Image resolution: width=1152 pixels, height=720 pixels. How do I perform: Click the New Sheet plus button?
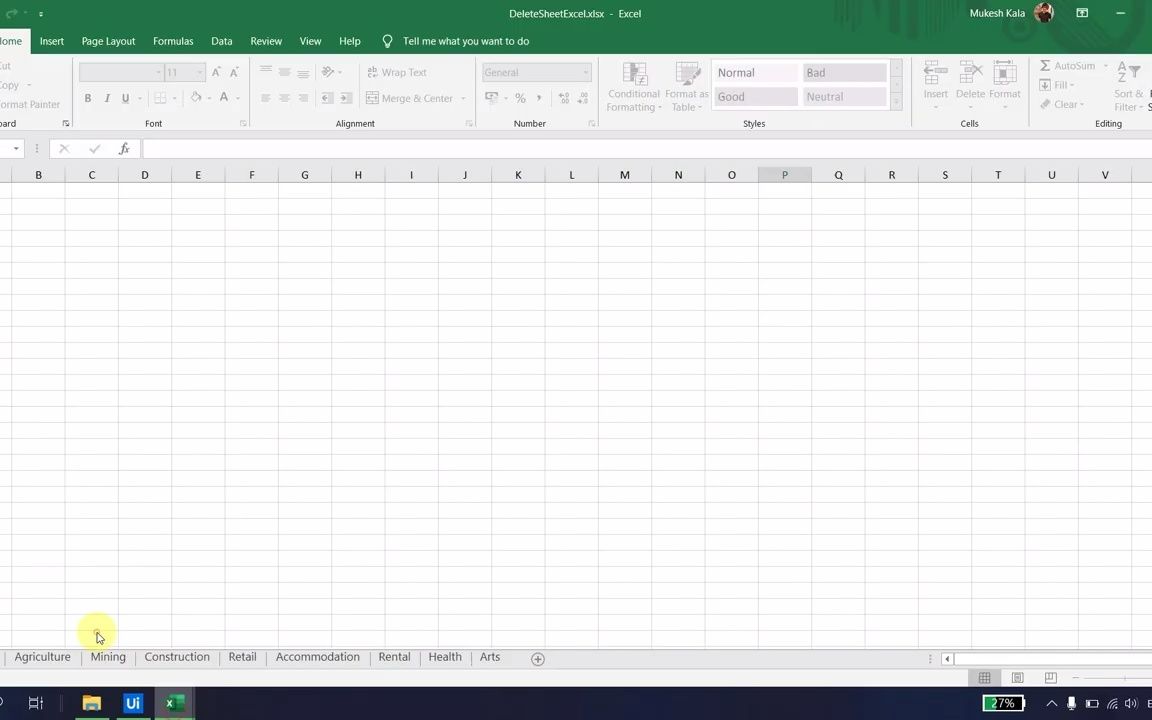(537, 658)
